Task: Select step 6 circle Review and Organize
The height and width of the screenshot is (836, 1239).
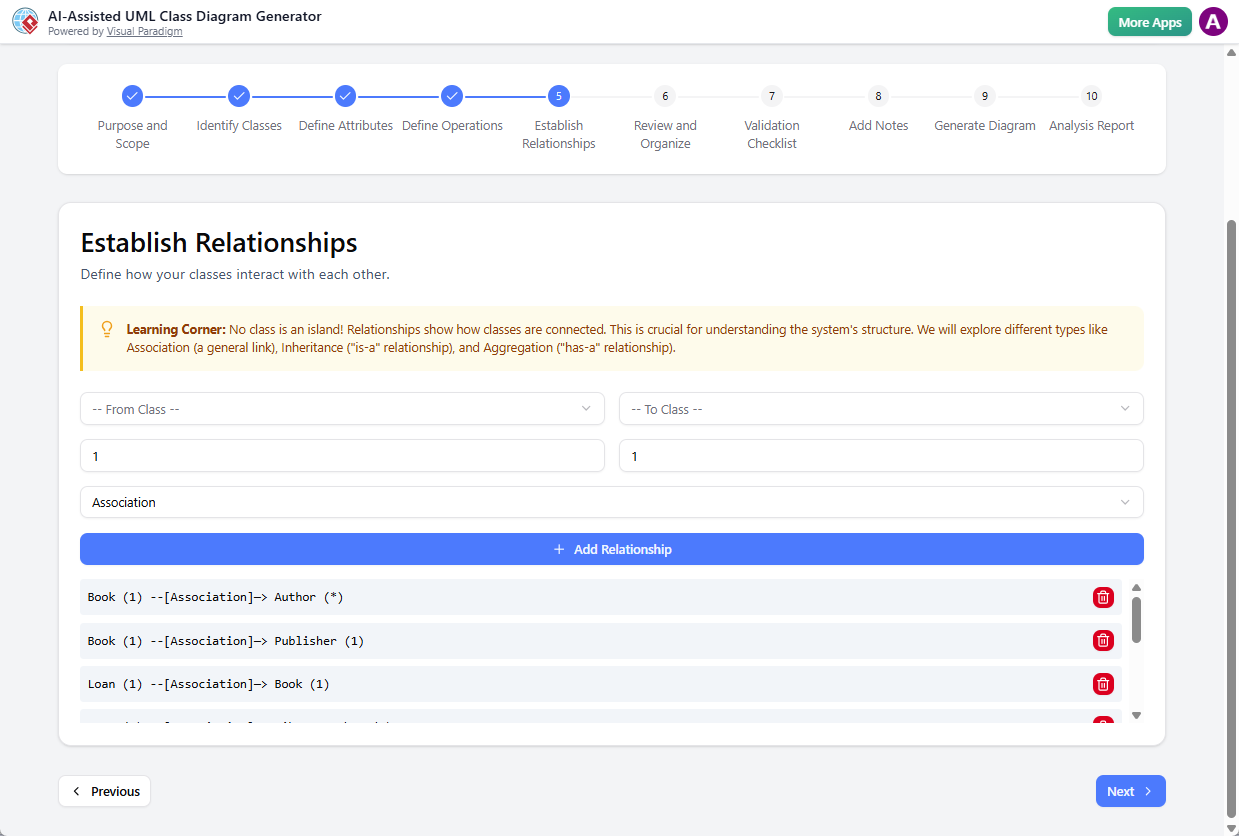Action: click(x=665, y=96)
